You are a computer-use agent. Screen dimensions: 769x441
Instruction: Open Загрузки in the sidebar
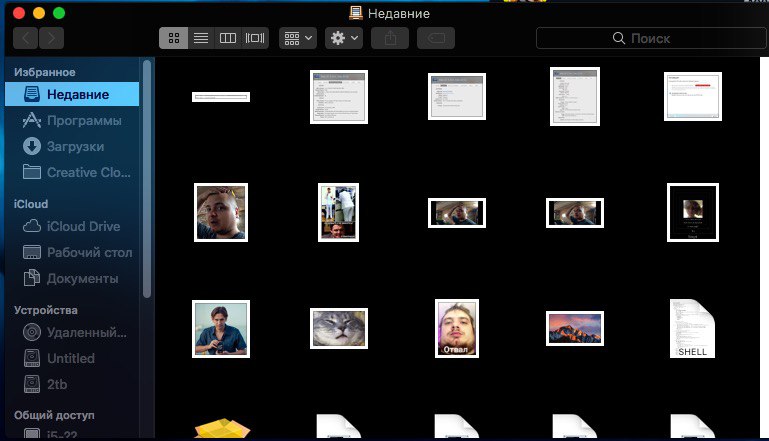click(72, 146)
